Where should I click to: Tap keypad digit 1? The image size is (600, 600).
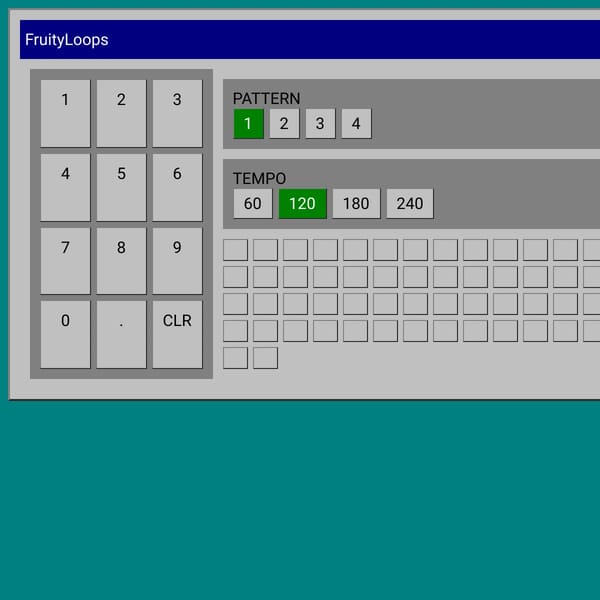[x=65, y=113]
